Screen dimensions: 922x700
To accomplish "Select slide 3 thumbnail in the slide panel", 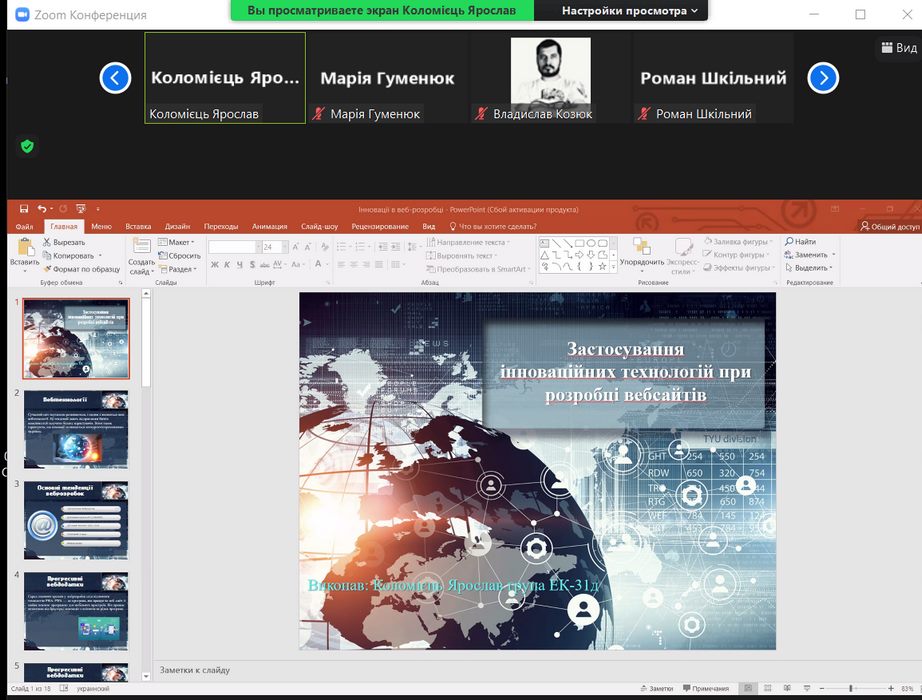I will click(76, 520).
